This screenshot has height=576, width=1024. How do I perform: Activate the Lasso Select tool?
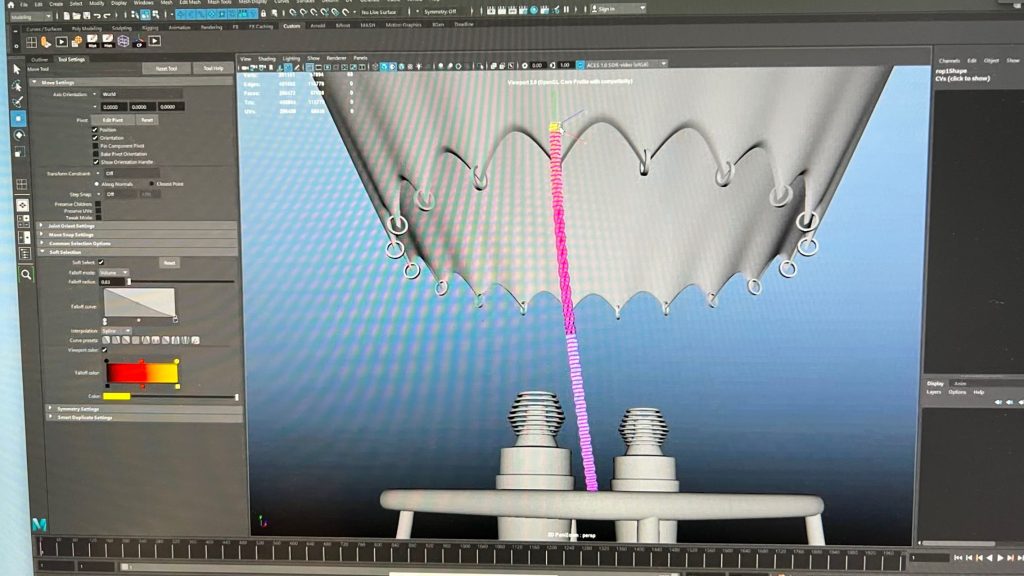pyautogui.click(x=18, y=86)
